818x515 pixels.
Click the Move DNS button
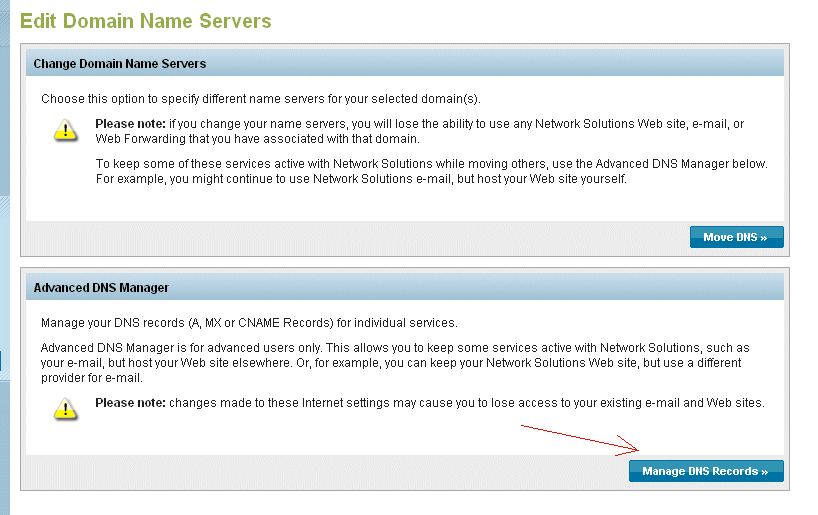(736, 237)
